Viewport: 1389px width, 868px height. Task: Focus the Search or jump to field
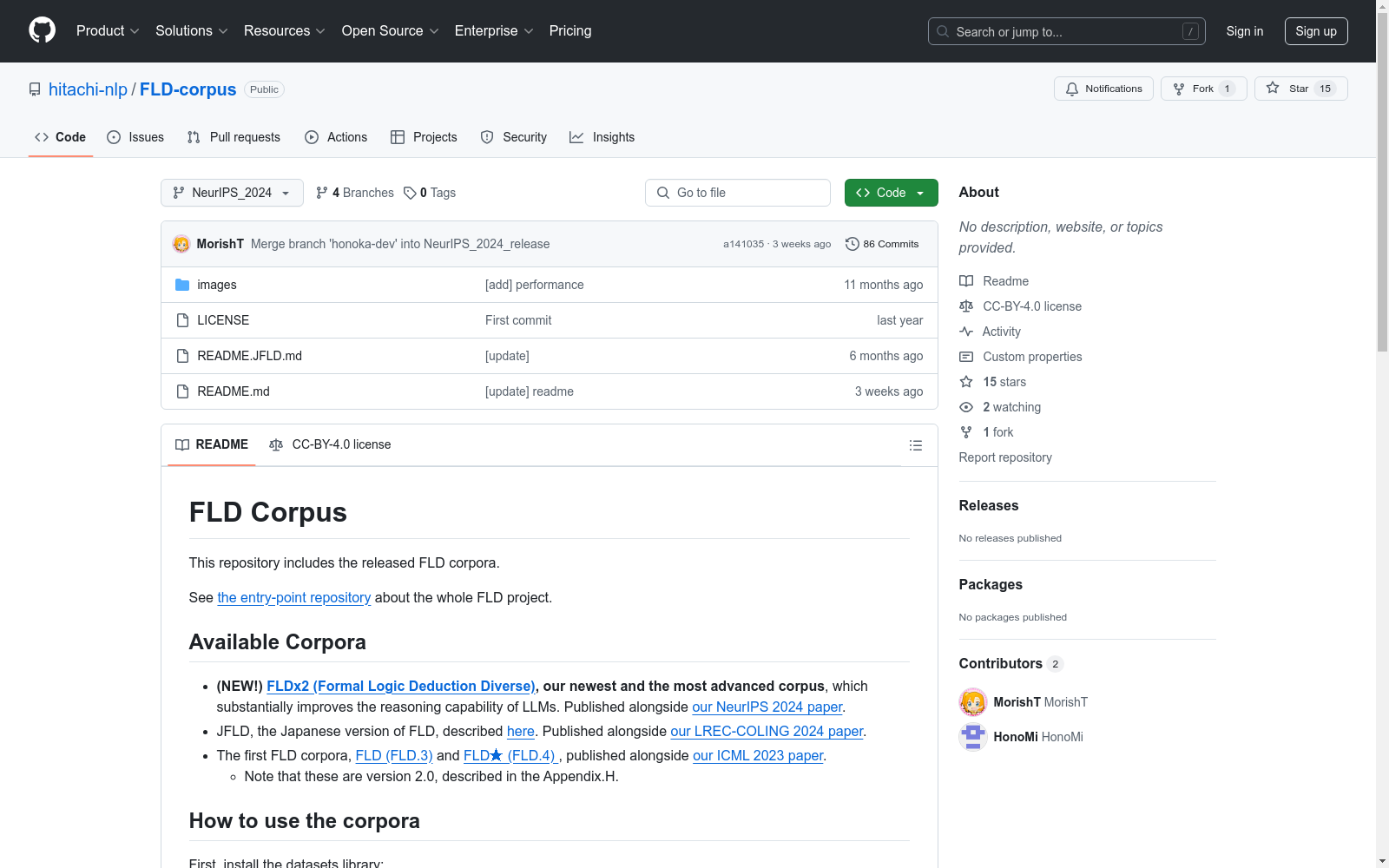1067,31
